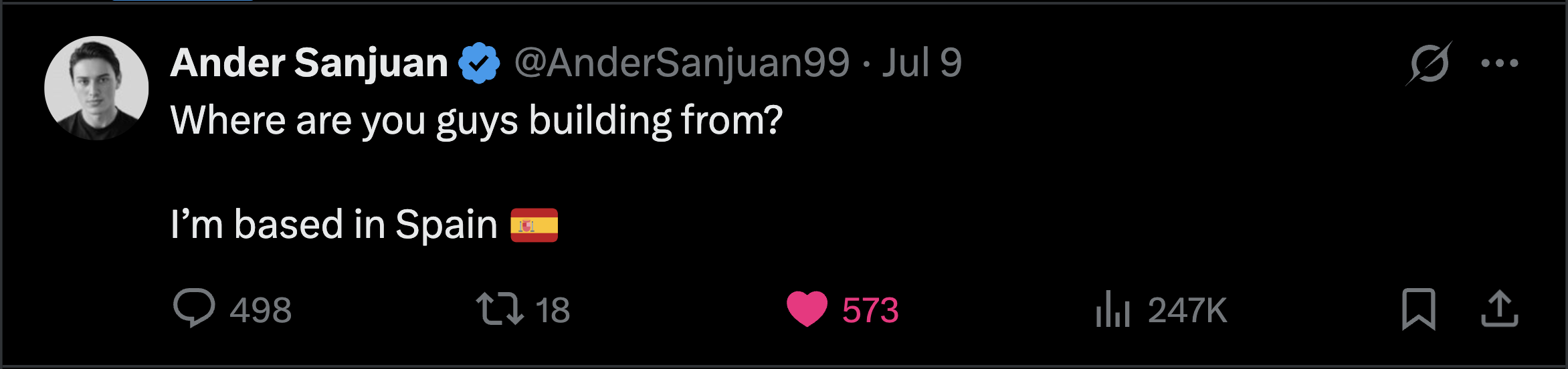Screen dimensions: 1568x369
Task: Click the "Where are you guys building from?" text
Action: pyautogui.click(x=476, y=121)
